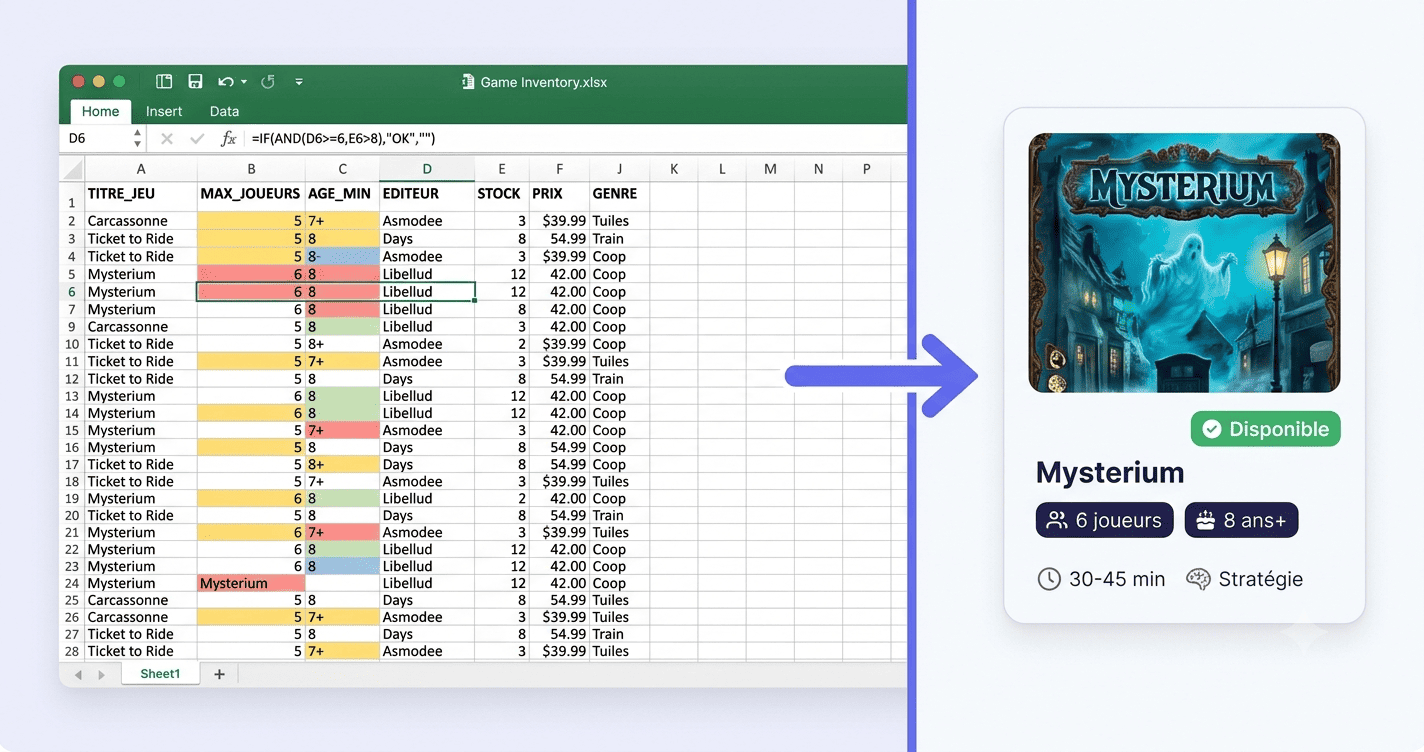Click the AGE_MIN header cell
Screen dimensions: 1424x752
[340, 194]
